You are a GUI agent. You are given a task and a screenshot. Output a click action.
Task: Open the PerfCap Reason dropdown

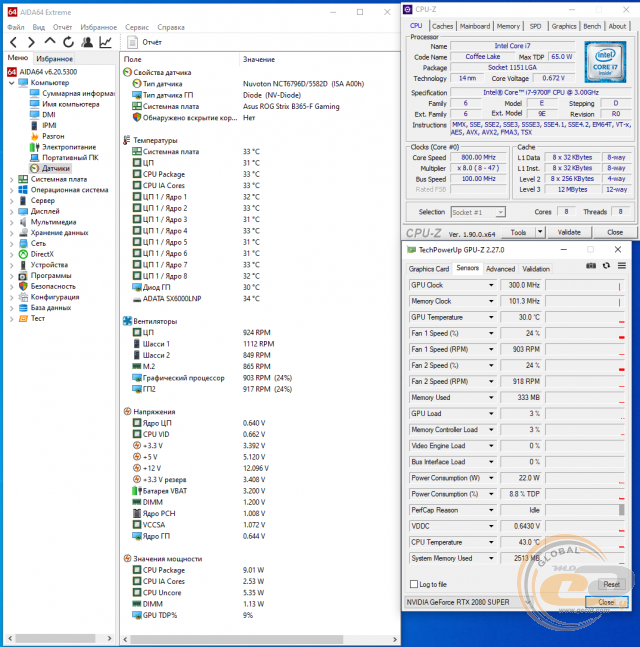(x=491, y=510)
